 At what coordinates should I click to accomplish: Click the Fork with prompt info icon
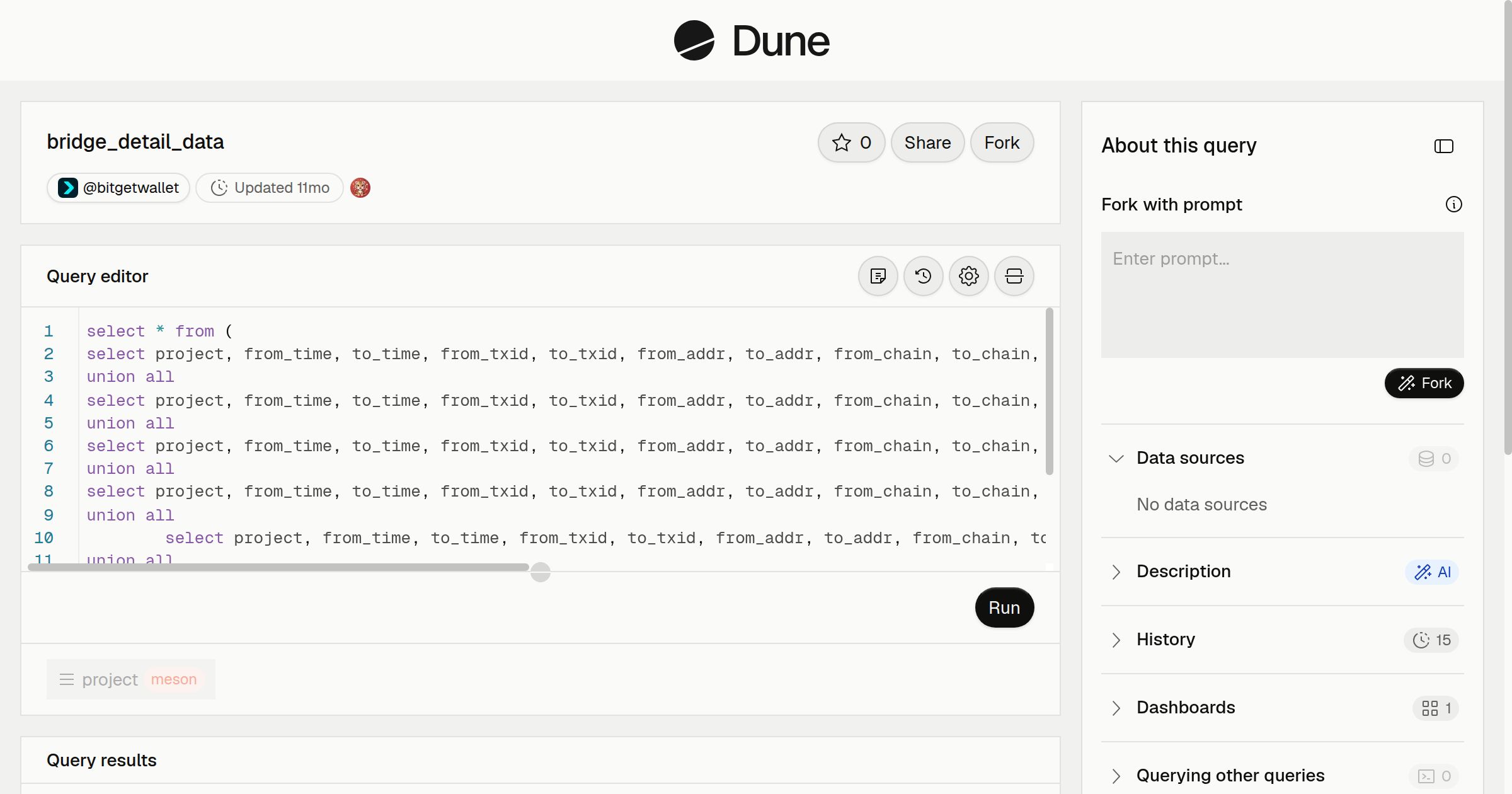[x=1453, y=204]
